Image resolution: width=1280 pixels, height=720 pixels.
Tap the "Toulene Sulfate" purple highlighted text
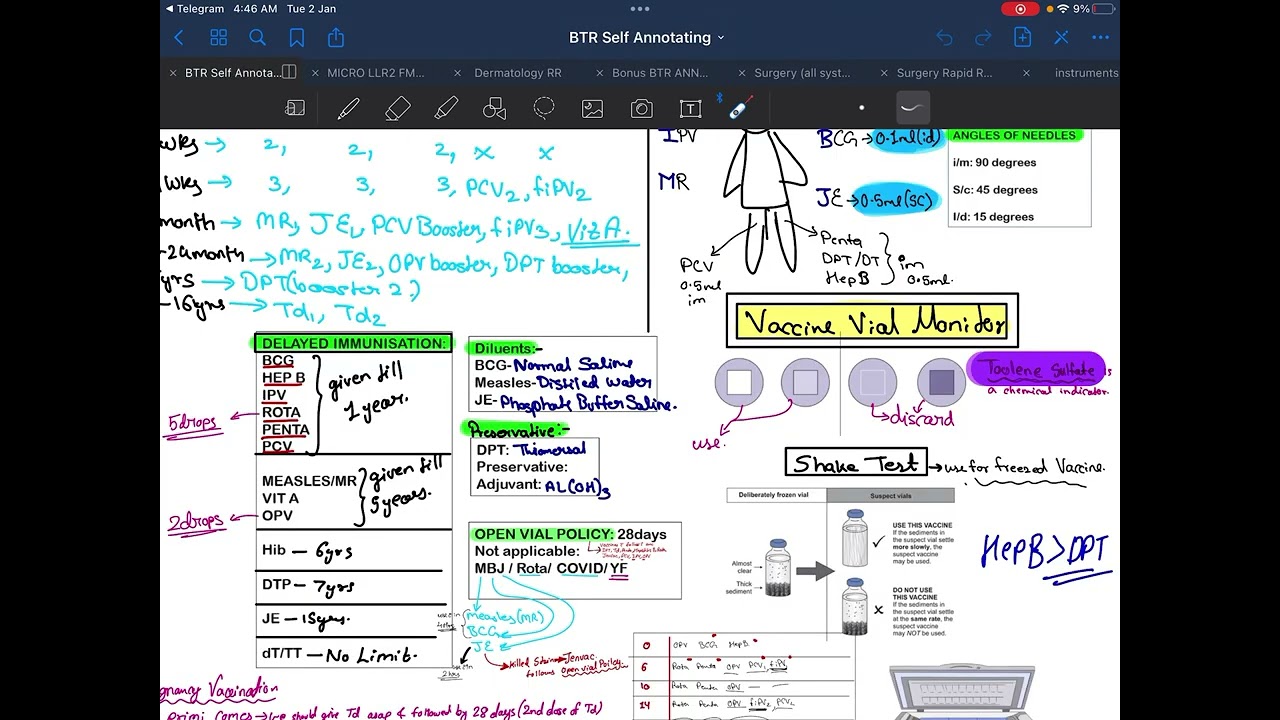coord(1037,369)
